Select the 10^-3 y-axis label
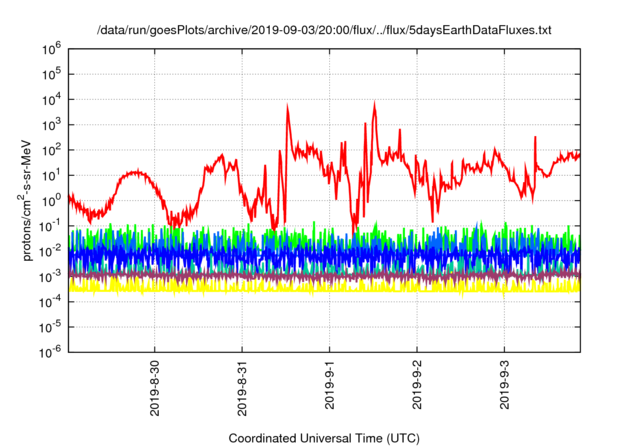Image resolution: width=640 pixels, height=448 pixels. click(51, 277)
